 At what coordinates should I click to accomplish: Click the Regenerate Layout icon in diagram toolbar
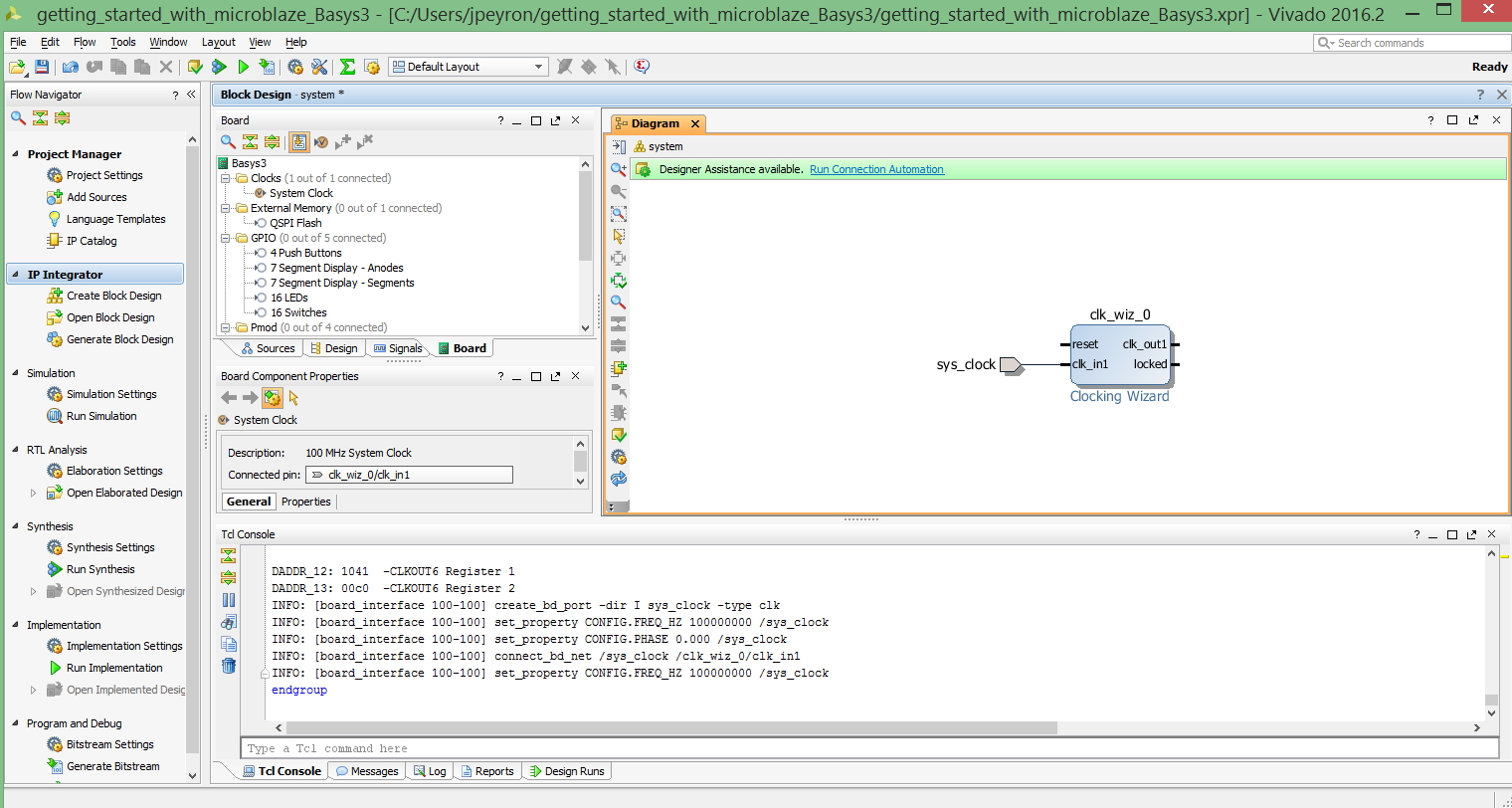click(619, 479)
